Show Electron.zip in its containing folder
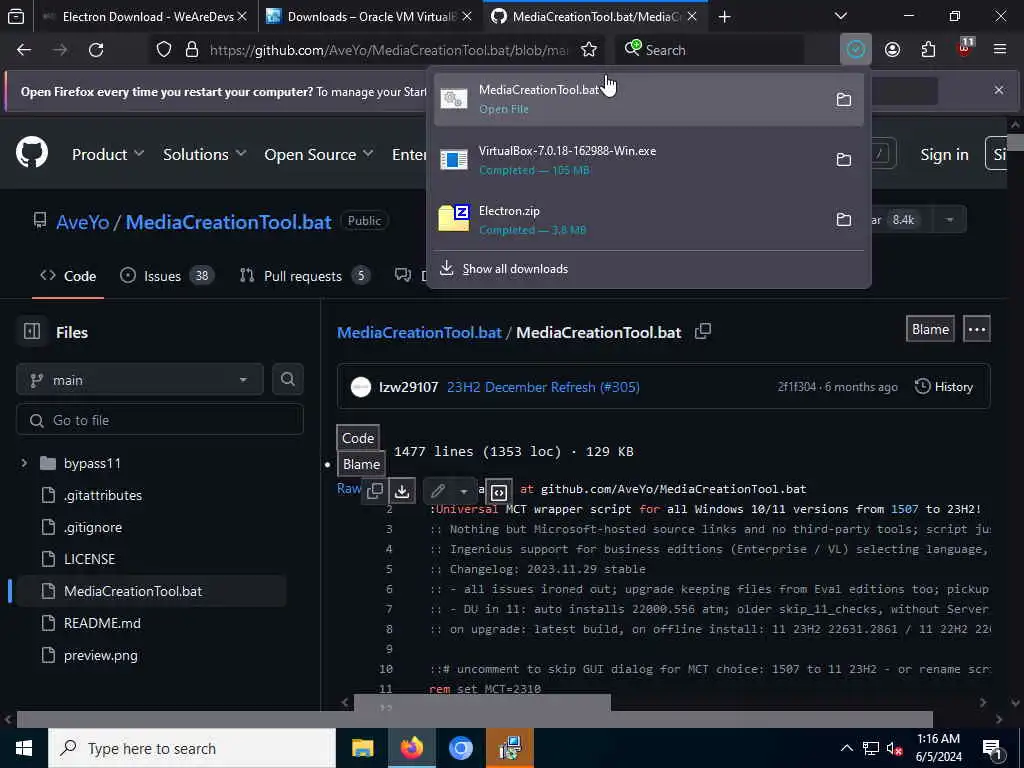Viewport: 1024px width, 768px height. (x=844, y=219)
